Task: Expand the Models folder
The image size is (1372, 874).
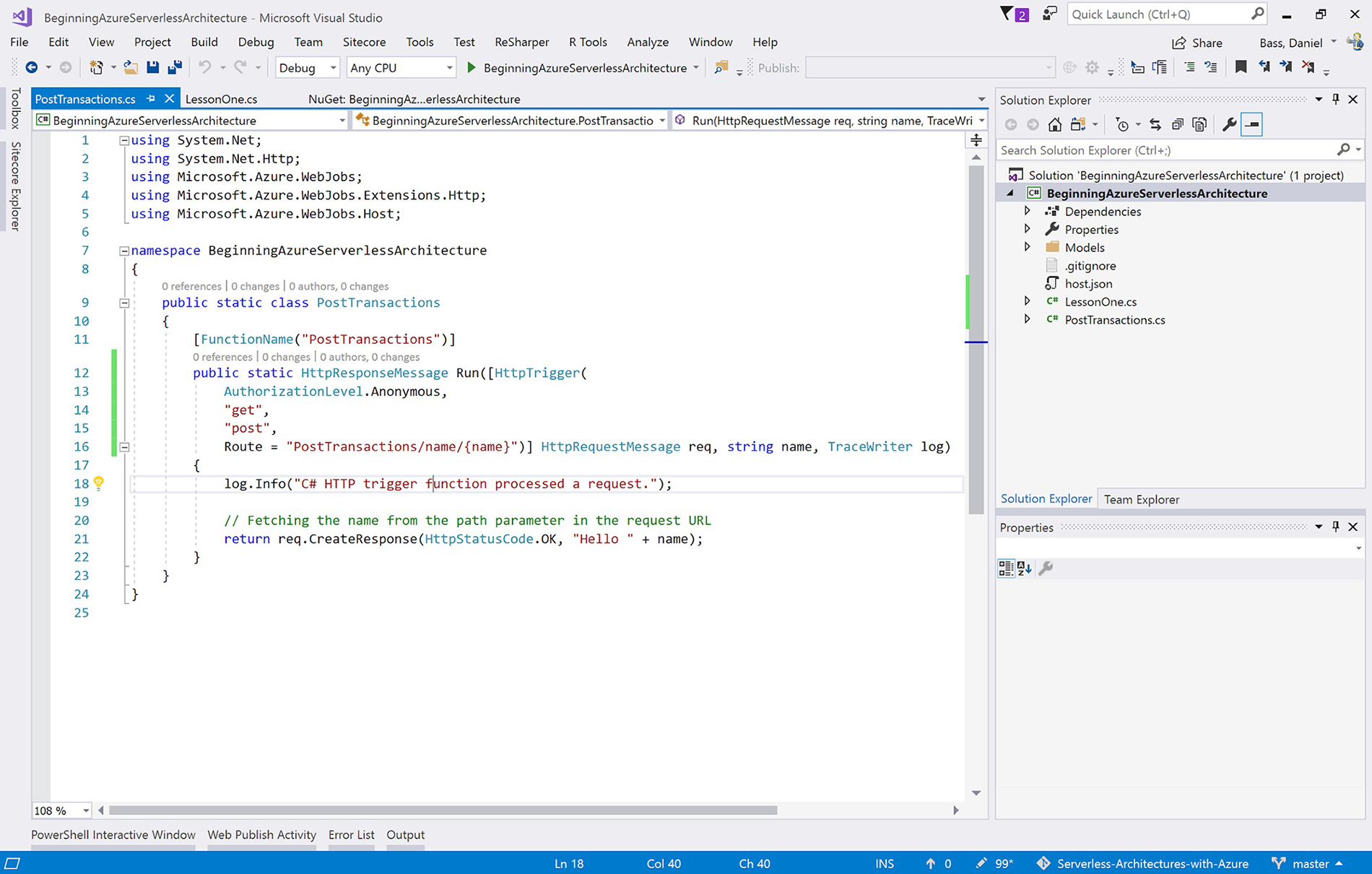Action: [x=1028, y=247]
